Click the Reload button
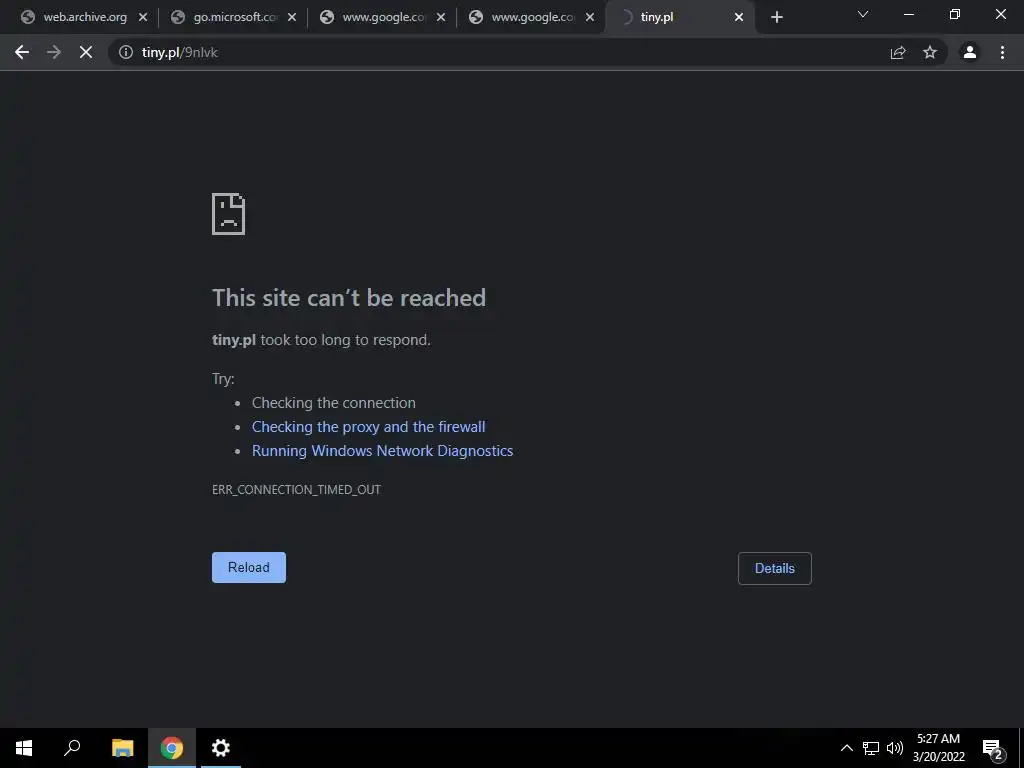 (x=249, y=568)
